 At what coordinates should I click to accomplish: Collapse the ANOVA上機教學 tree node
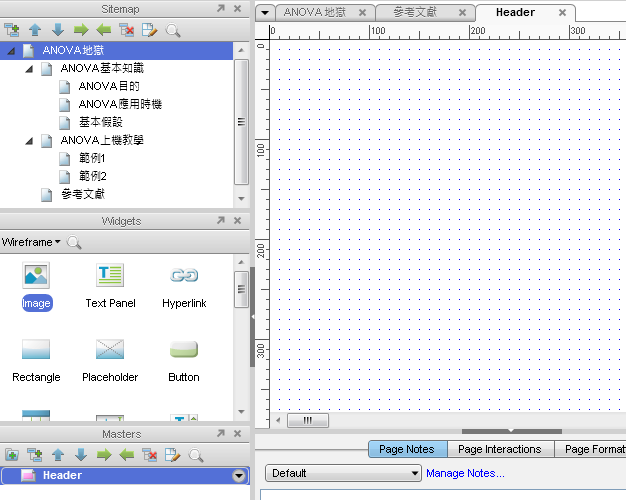coord(29,141)
